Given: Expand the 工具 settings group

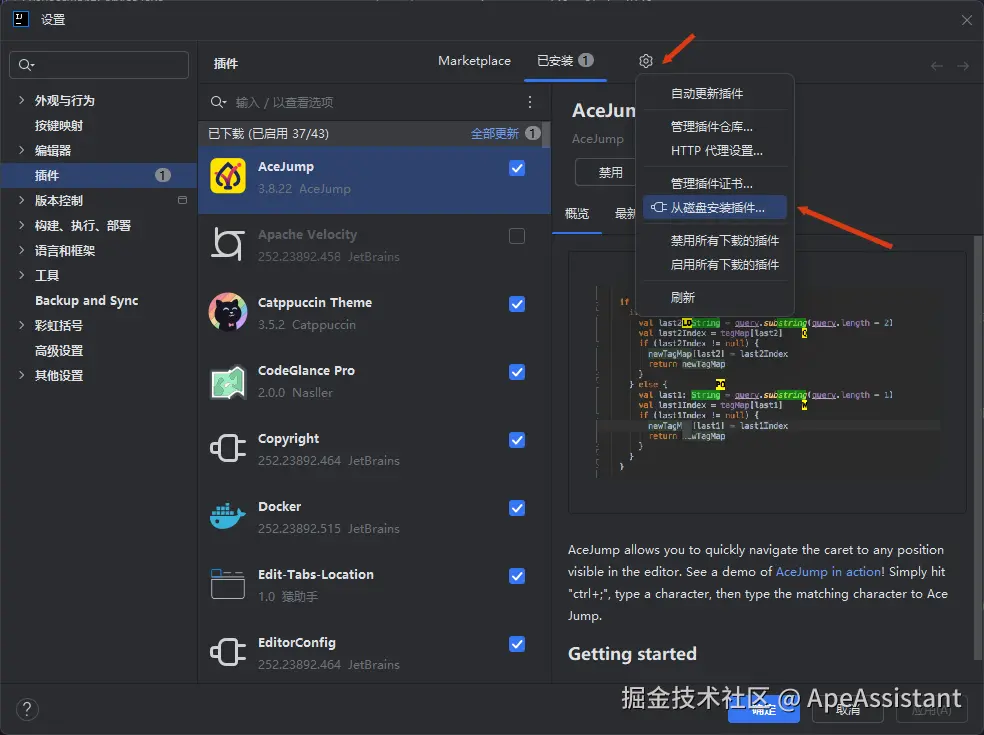Looking at the screenshot, I should coord(21,275).
